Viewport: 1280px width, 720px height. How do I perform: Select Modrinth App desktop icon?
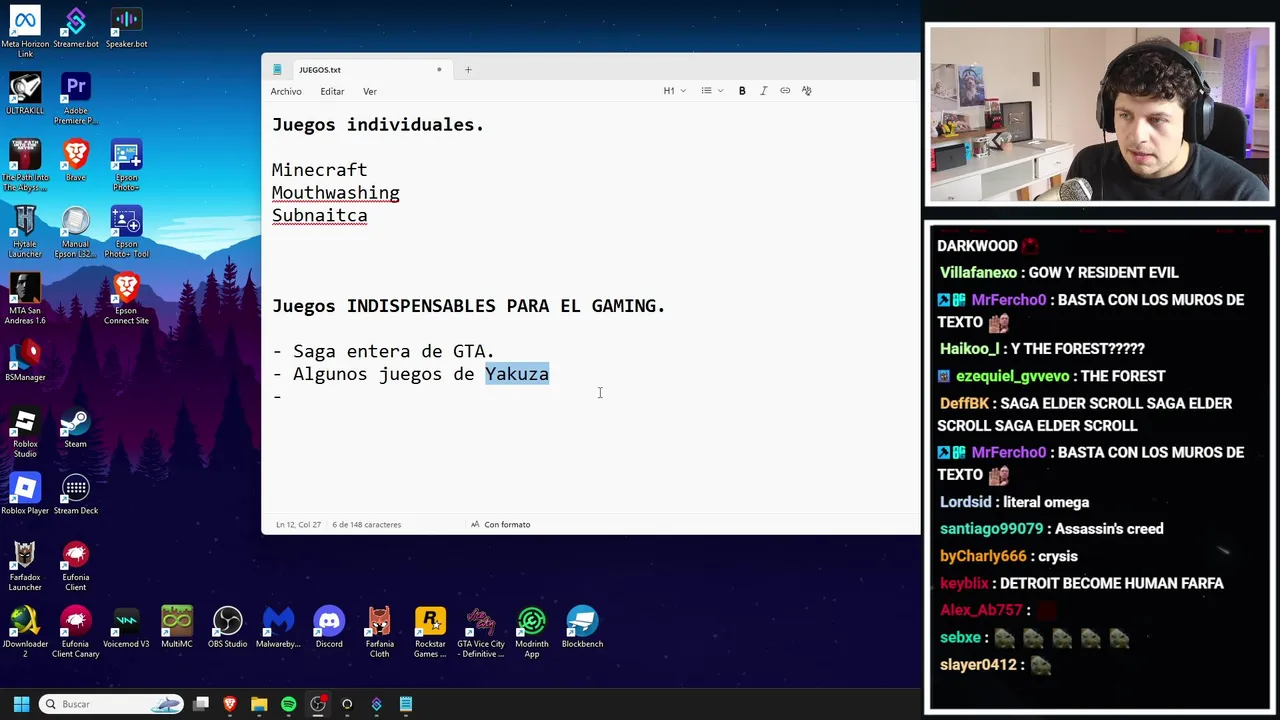click(532, 631)
